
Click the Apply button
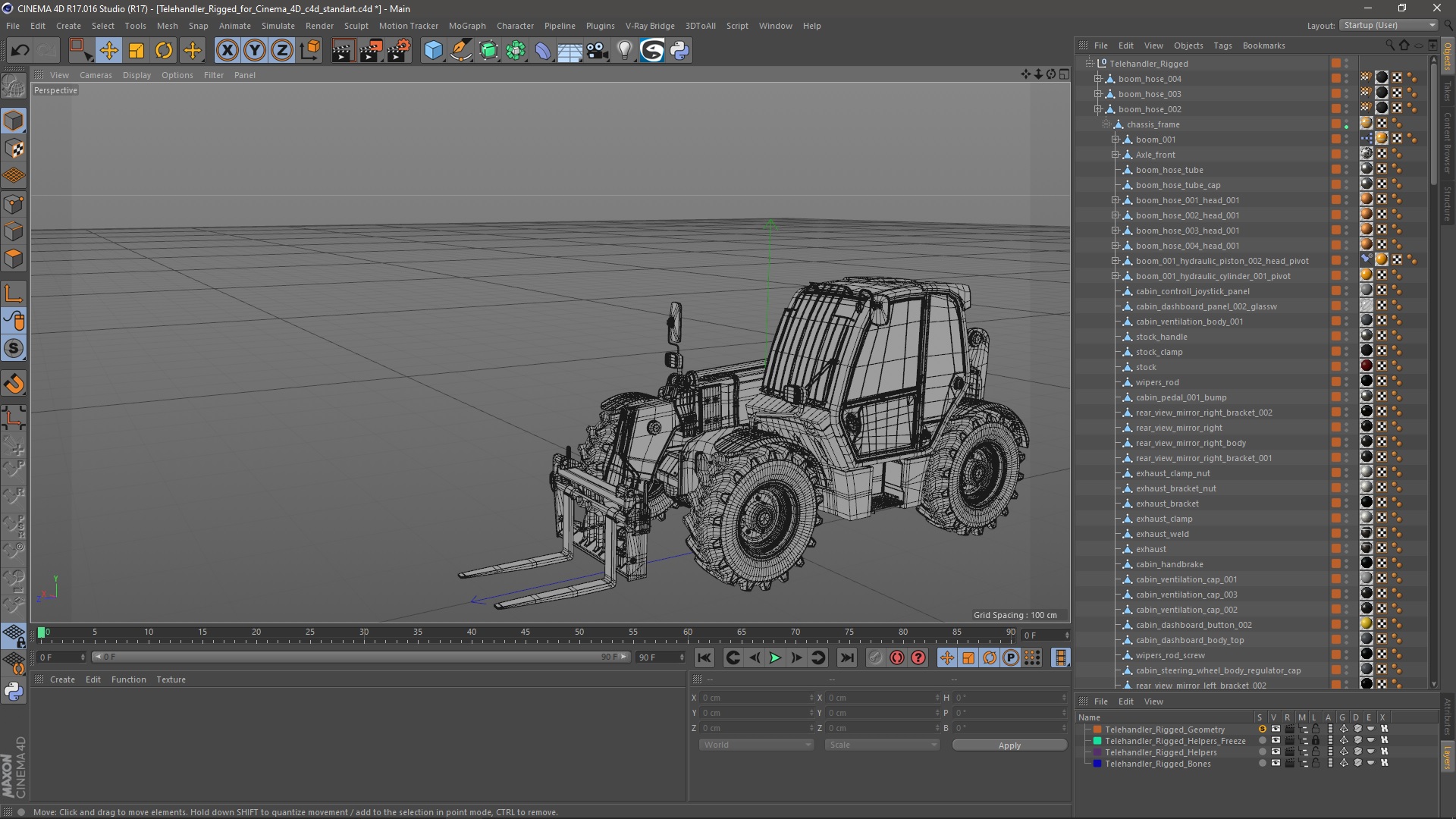click(1009, 745)
